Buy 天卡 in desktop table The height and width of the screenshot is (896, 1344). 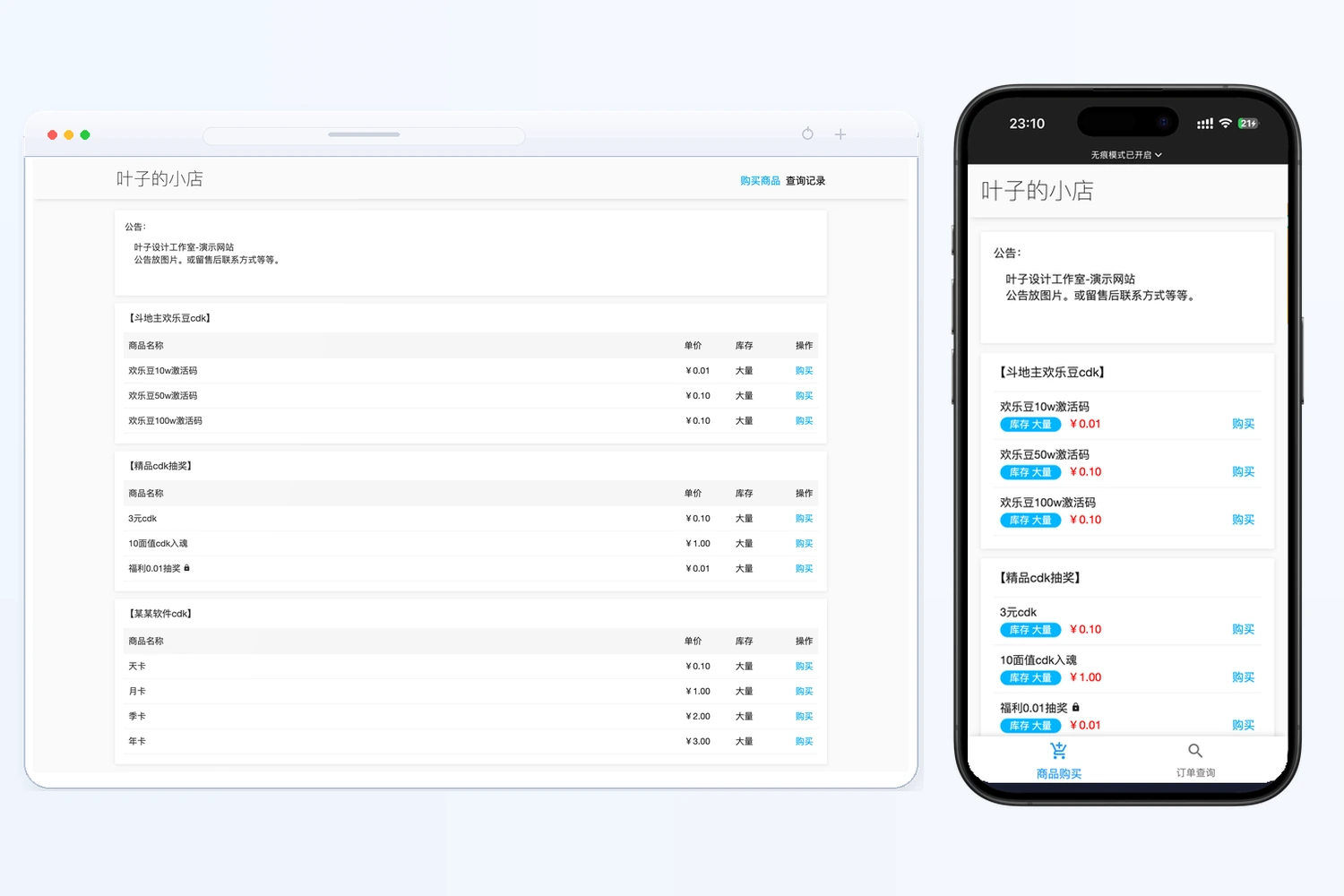click(x=804, y=667)
